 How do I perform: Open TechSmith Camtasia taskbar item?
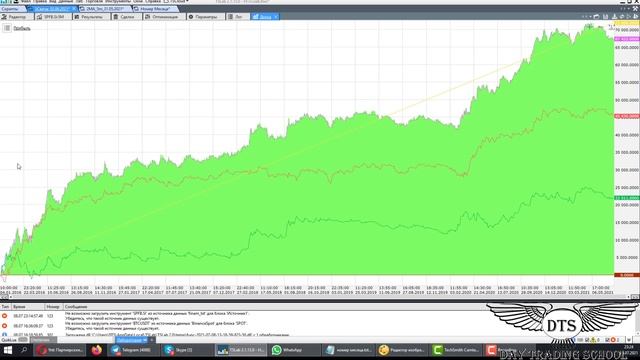coord(456,350)
